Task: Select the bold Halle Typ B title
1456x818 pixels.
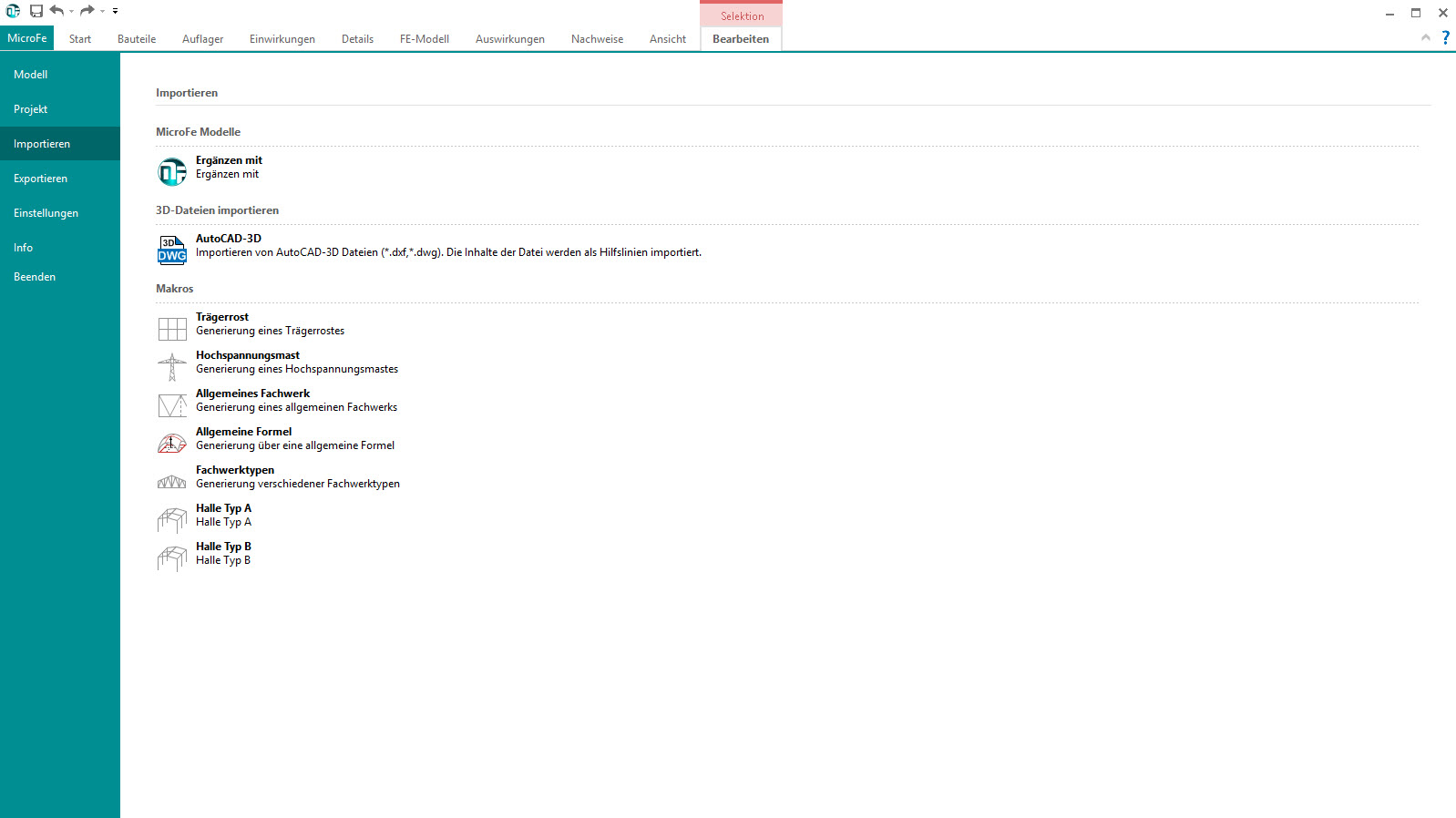Action: pyautogui.click(x=223, y=547)
